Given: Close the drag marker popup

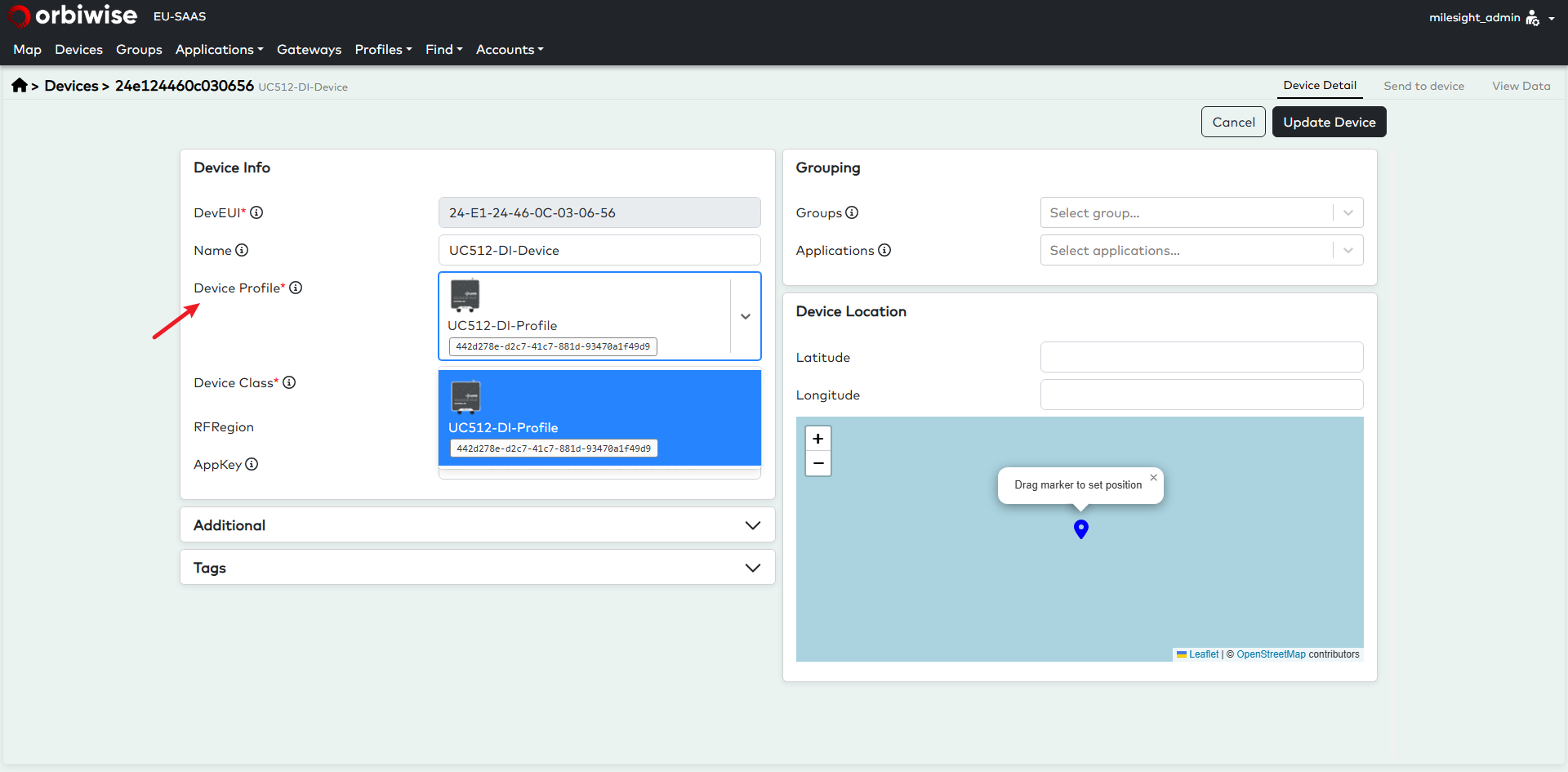Looking at the screenshot, I should tap(1153, 477).
